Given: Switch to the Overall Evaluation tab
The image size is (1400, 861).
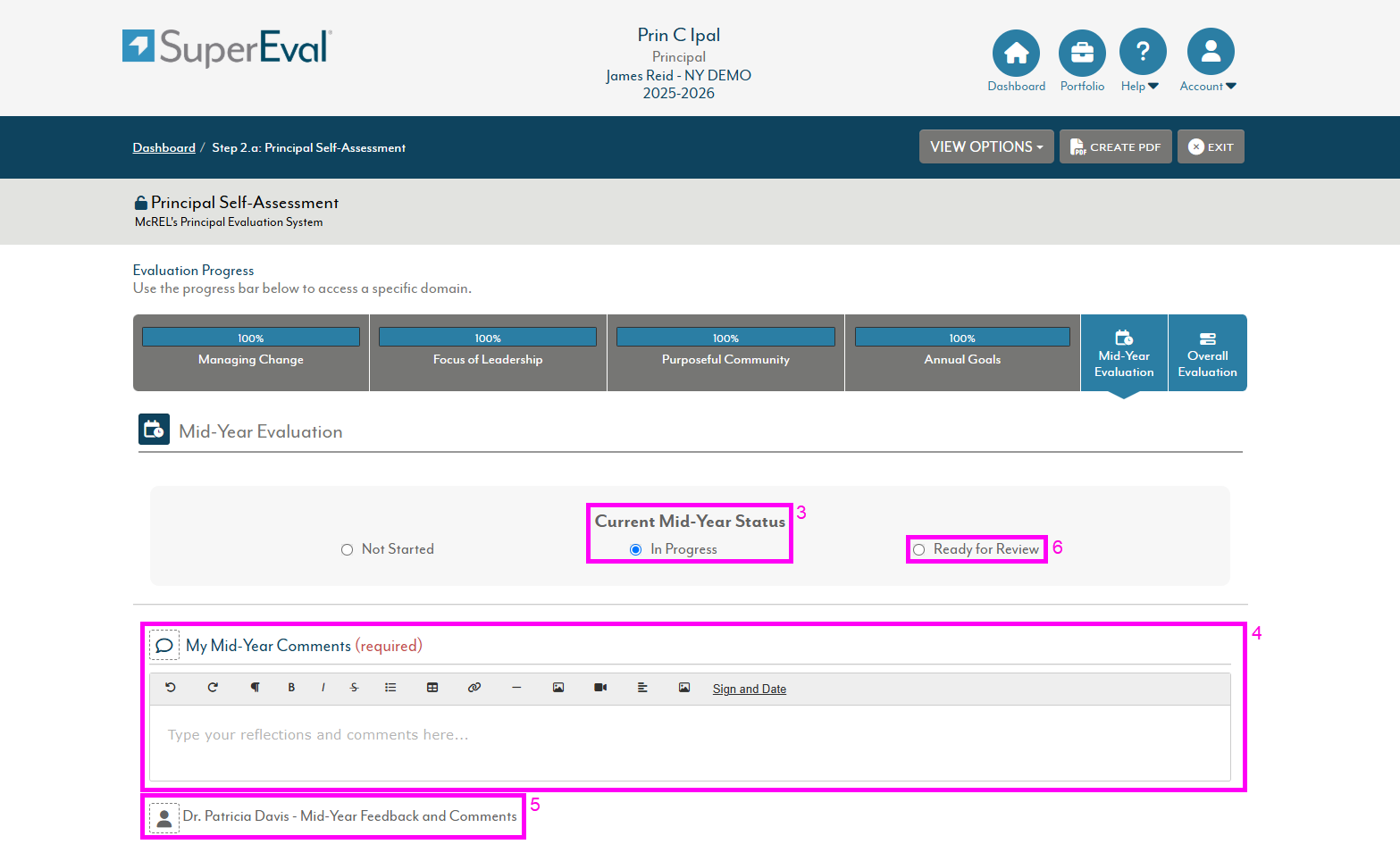Looking at the screenshot, I should [x=1207, y=354].
